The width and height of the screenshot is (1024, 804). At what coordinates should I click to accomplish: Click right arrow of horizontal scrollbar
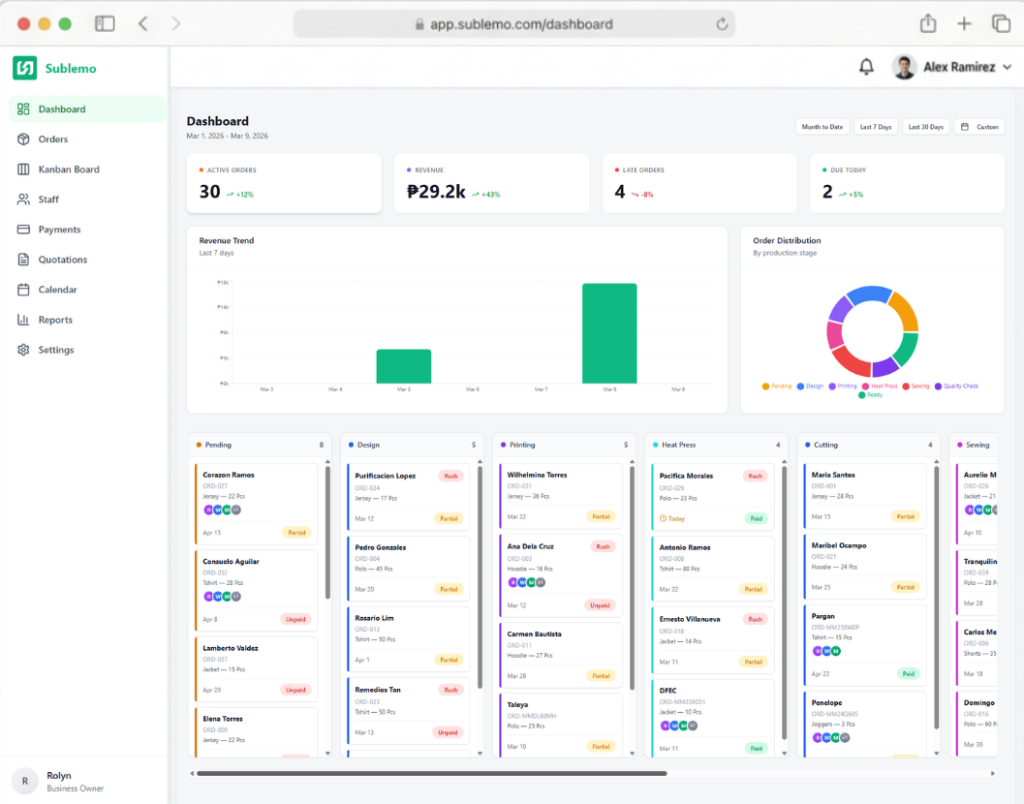pyautogui.click(x=993, y=773)
